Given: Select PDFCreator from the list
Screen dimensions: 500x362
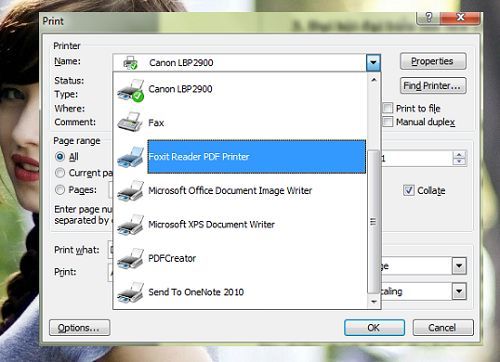Looking at the screenshot, I should click(x=241, y=258).
